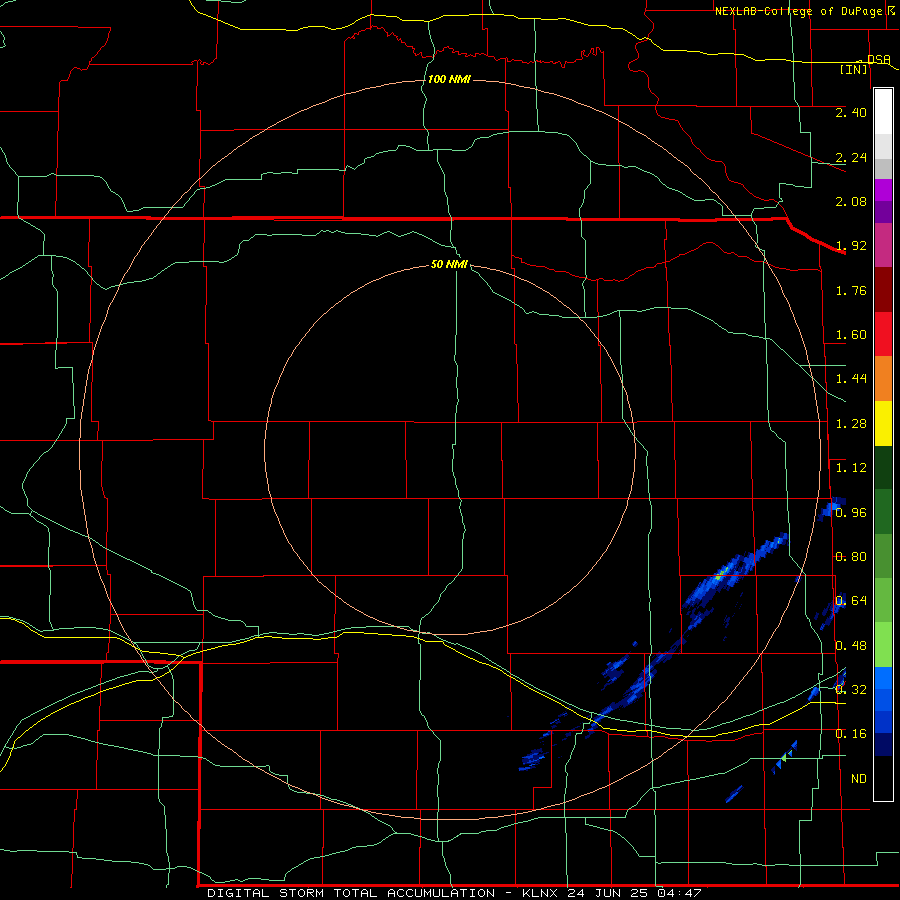Click the 2.08 legend value
900x900 pixels.
point(851,201)
